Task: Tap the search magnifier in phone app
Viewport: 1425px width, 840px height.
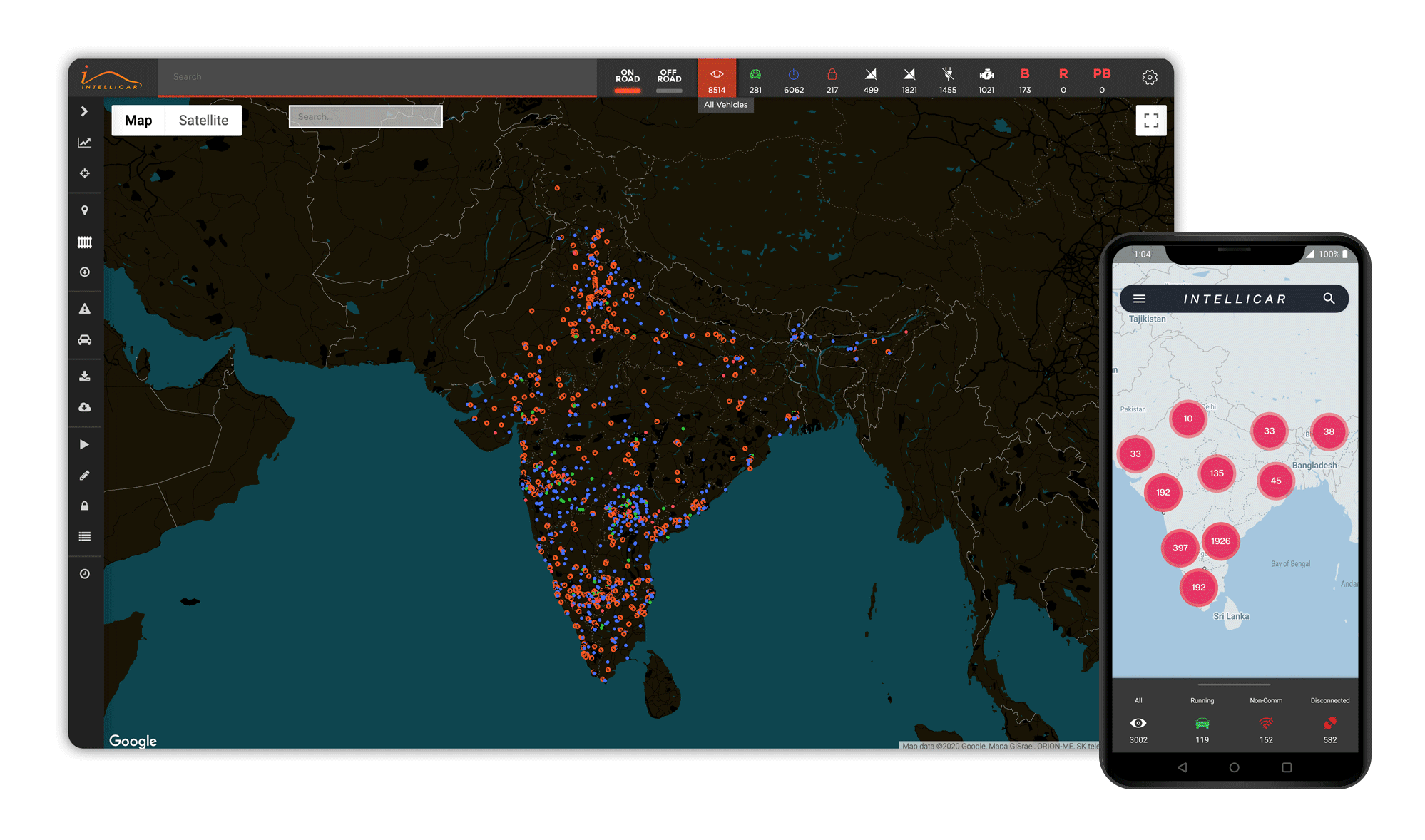Action: pyautogui.click(x=1329, y=299)
